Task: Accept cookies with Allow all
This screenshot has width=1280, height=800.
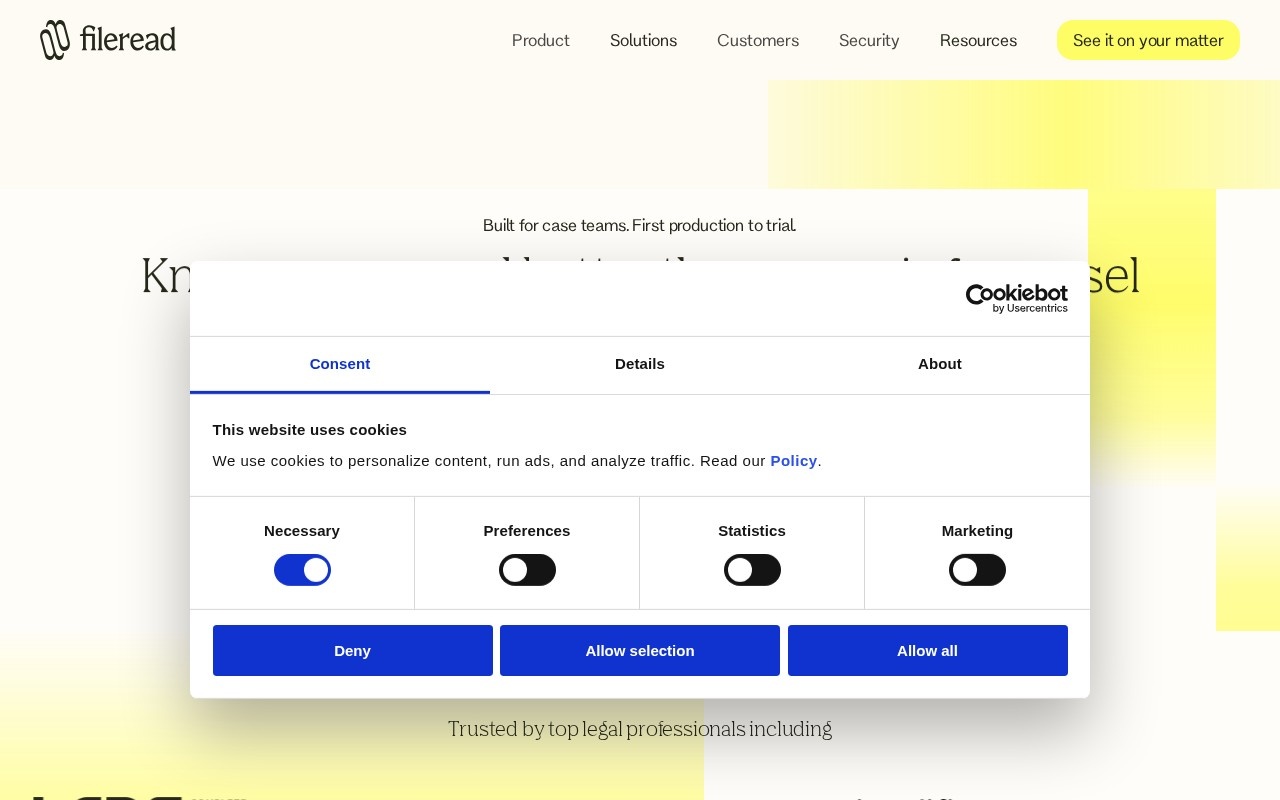Action: [928, 650]
